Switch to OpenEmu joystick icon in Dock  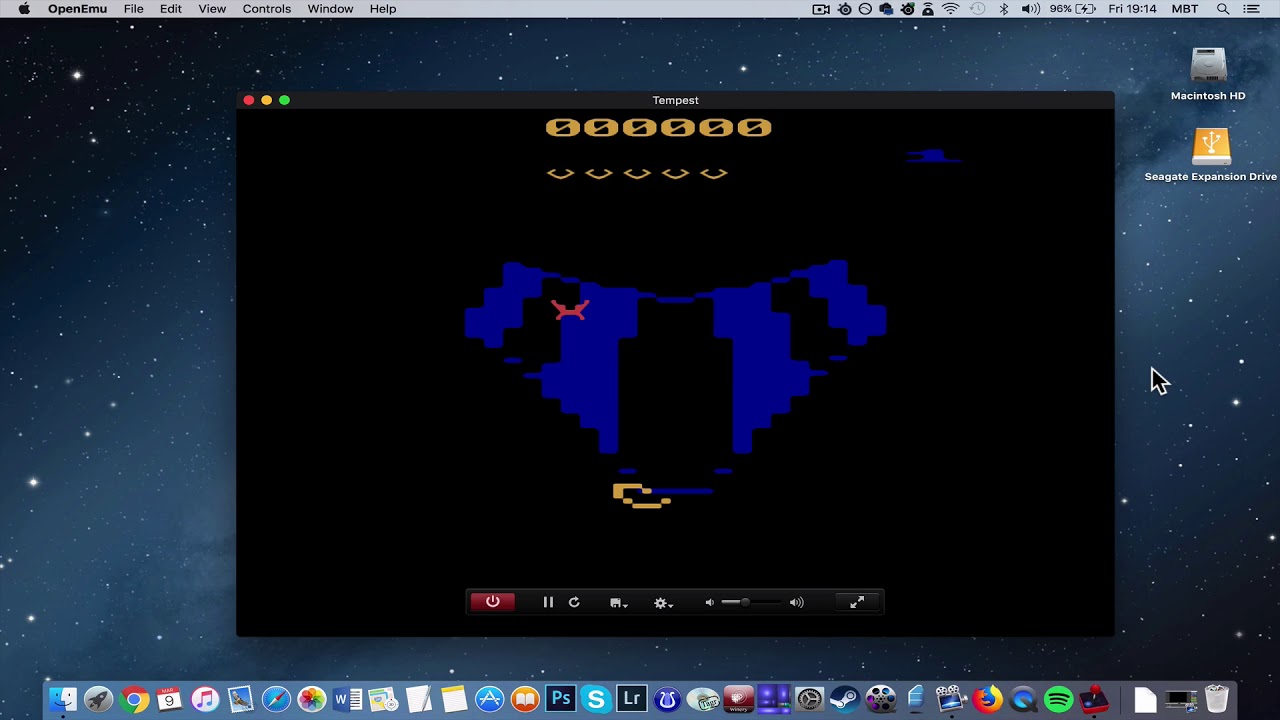(1094, 699)
